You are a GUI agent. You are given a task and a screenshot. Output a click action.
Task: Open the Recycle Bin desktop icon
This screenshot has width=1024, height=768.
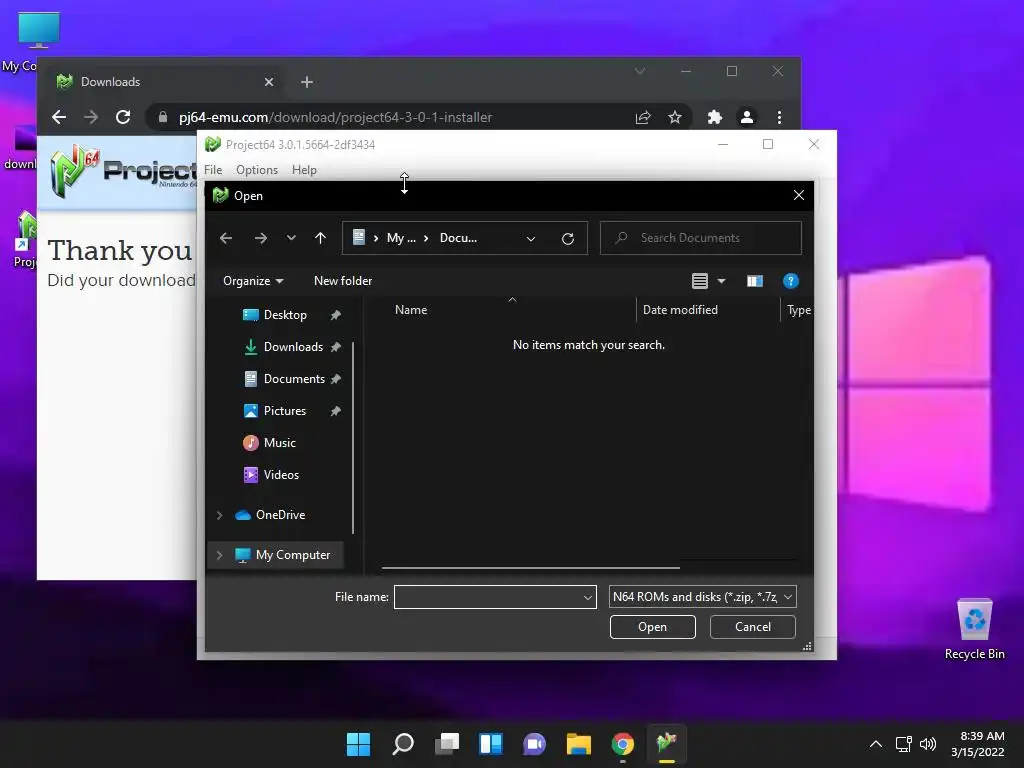click(x=974, y=629)
